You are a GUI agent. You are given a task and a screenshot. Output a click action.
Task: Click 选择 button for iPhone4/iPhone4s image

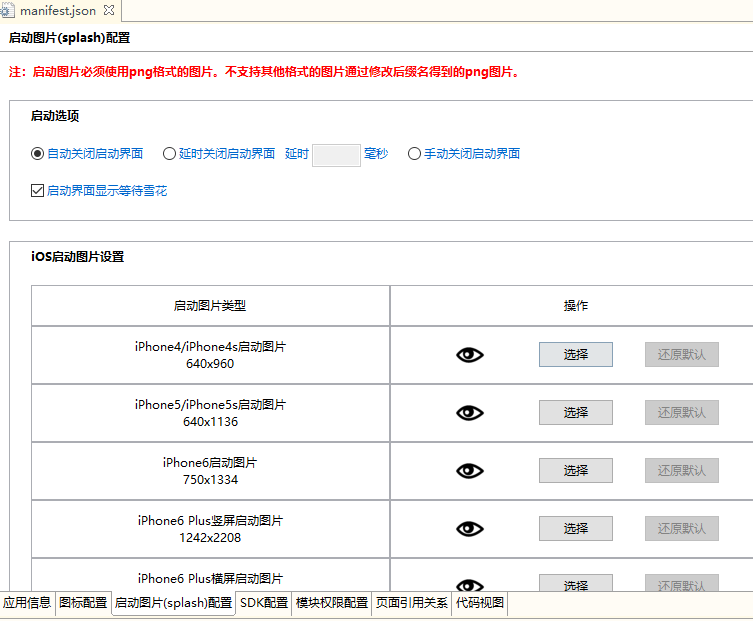575,355
